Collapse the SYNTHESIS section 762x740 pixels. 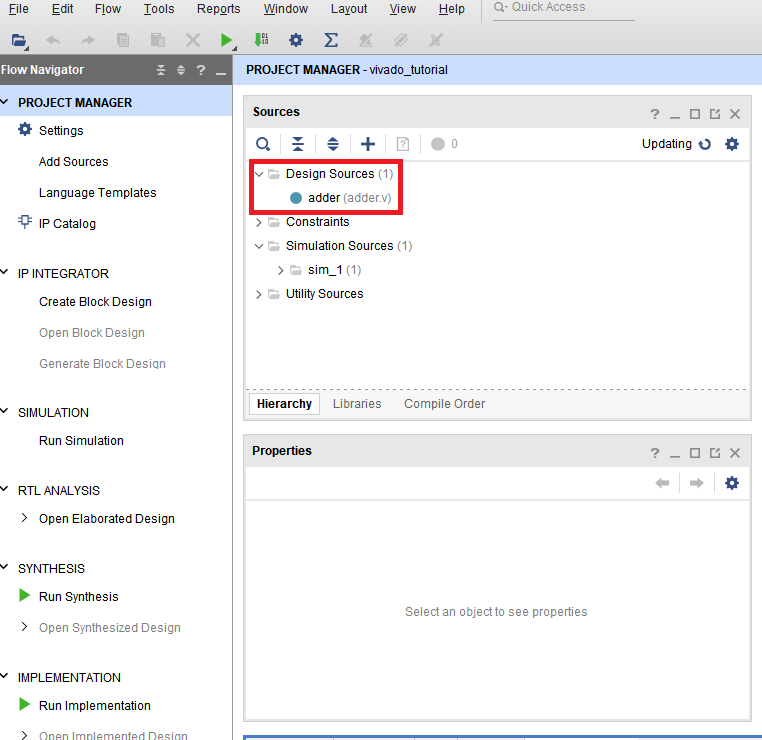(x=5, y=567)
